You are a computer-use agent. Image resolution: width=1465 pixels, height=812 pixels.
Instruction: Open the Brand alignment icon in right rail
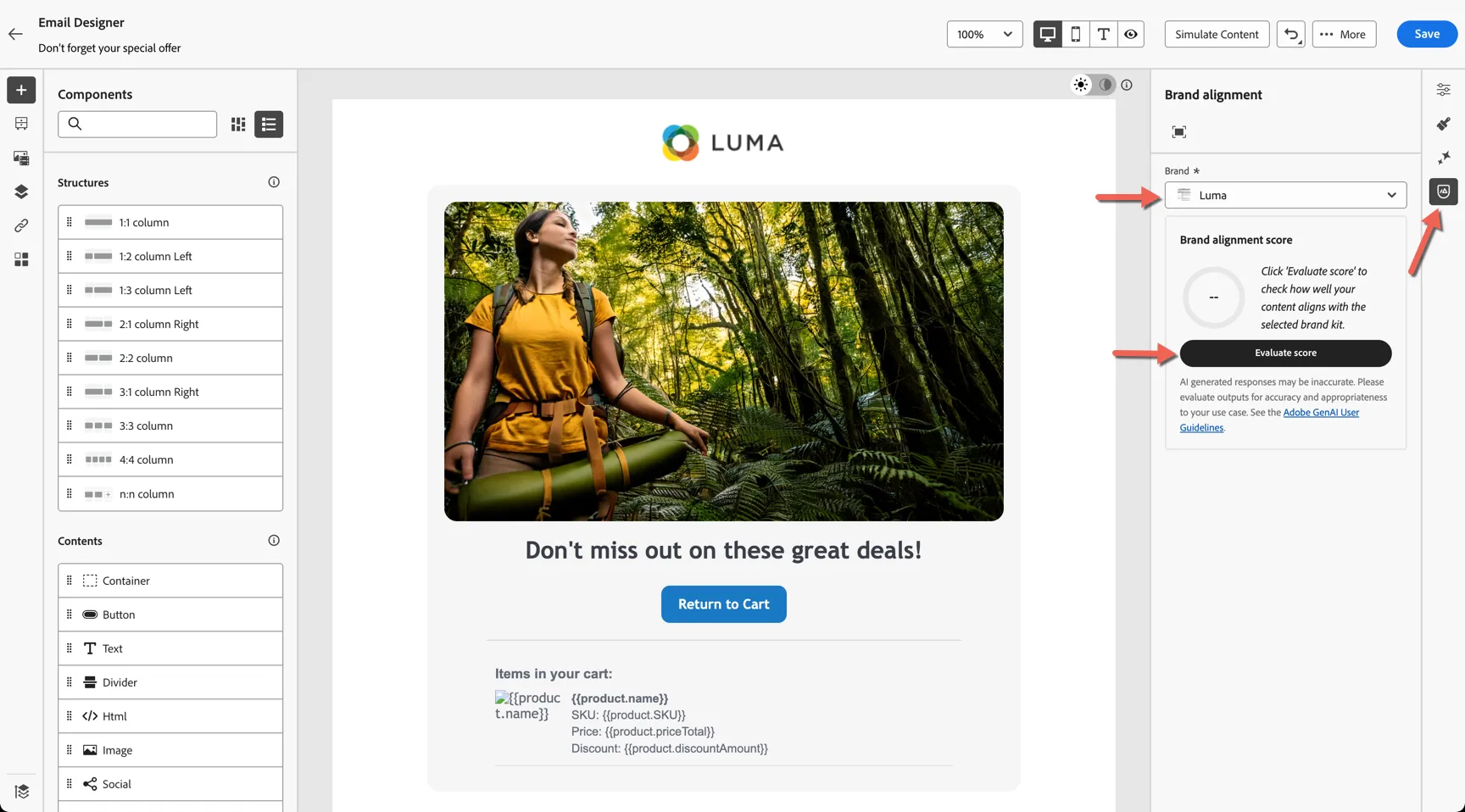click(1443, 192)
